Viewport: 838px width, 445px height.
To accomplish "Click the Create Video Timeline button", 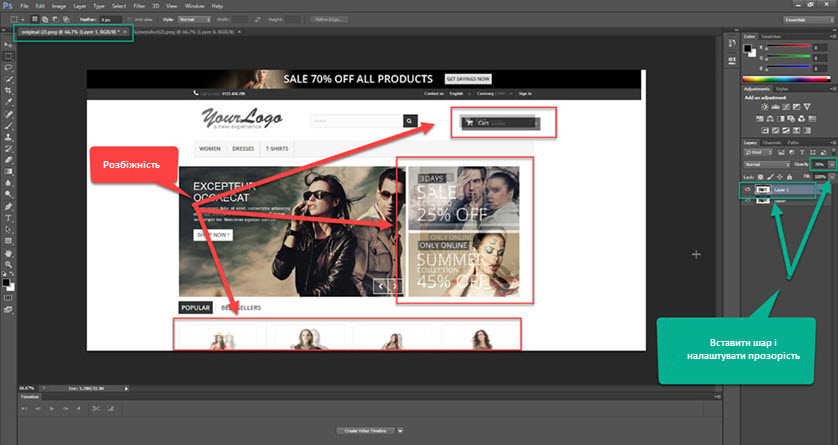I will (366, 431).
